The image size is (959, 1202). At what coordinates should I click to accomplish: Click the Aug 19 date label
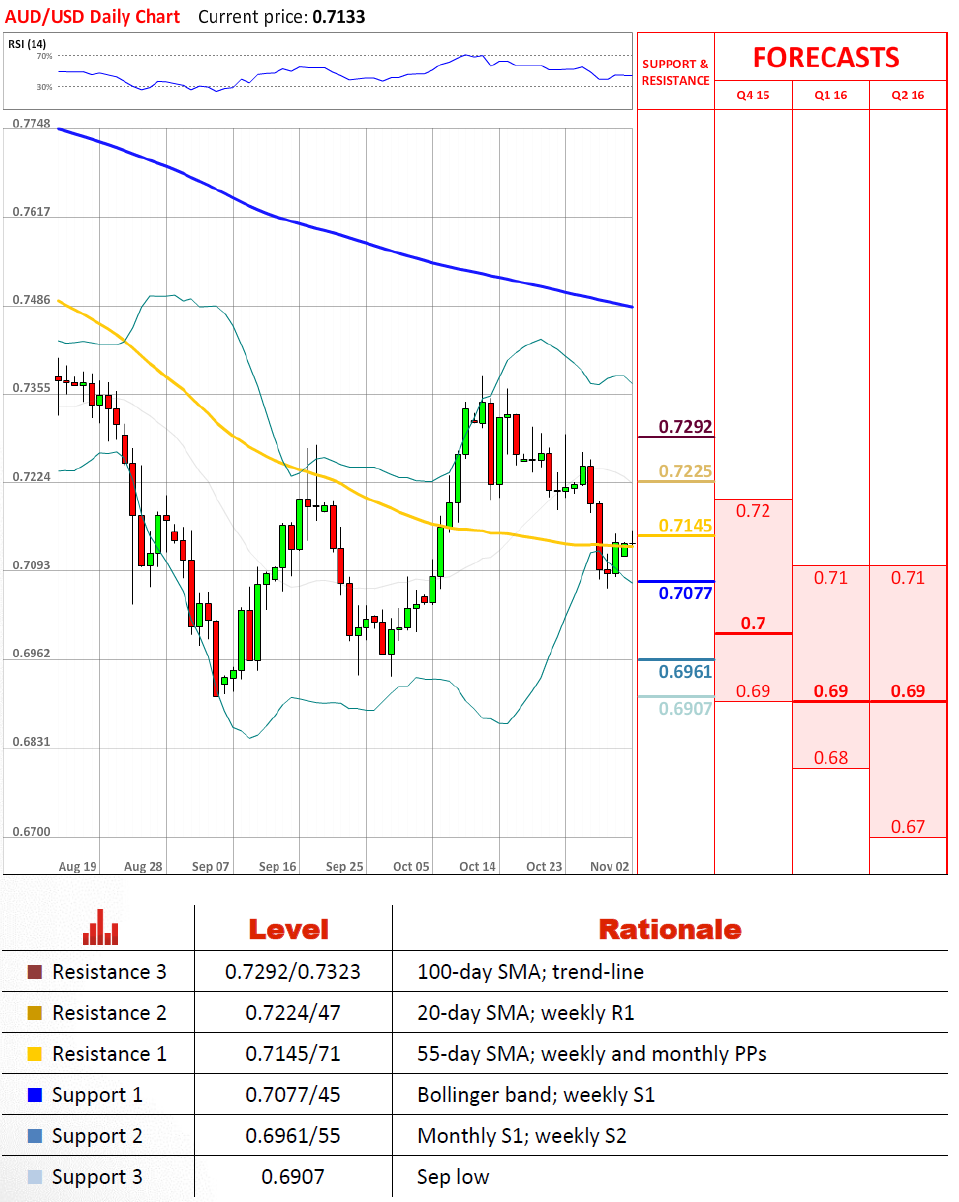point(78,866)
